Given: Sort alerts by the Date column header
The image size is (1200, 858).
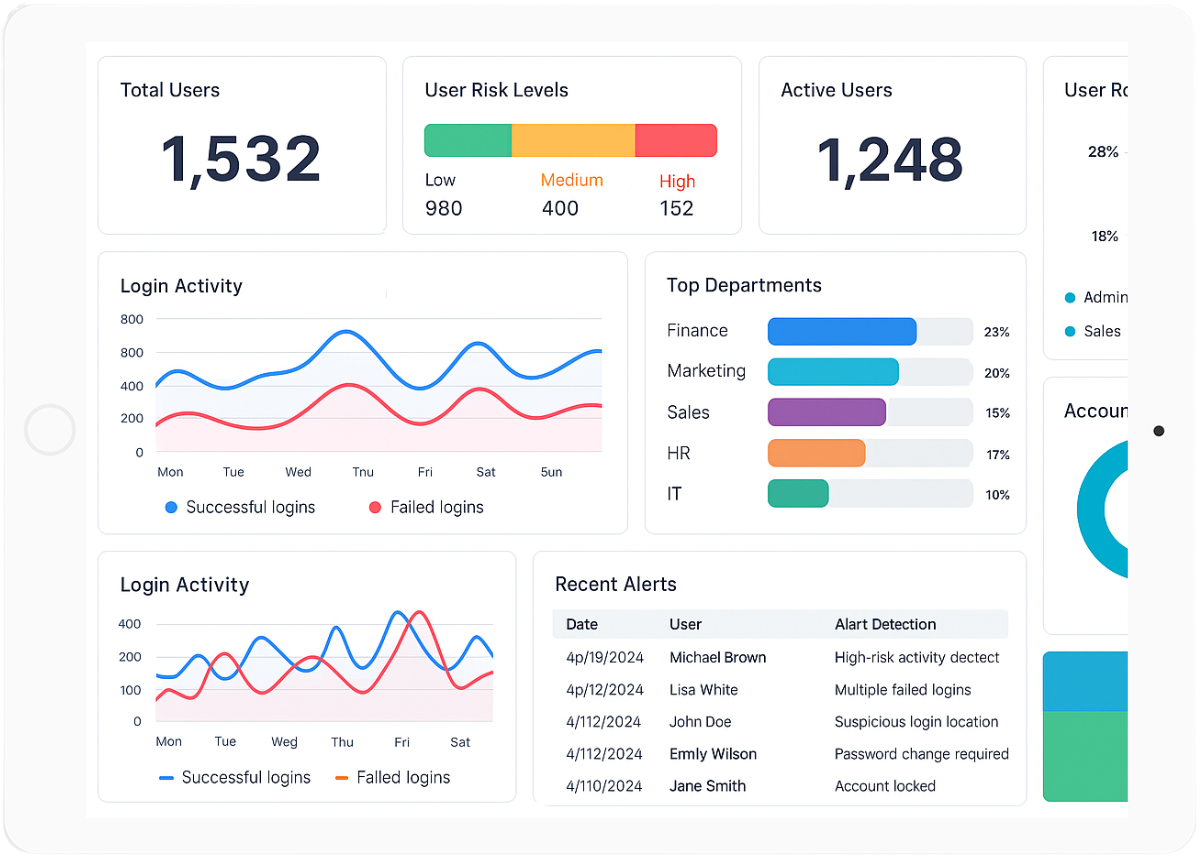Looking at the screenshot, I should point(582,625).
